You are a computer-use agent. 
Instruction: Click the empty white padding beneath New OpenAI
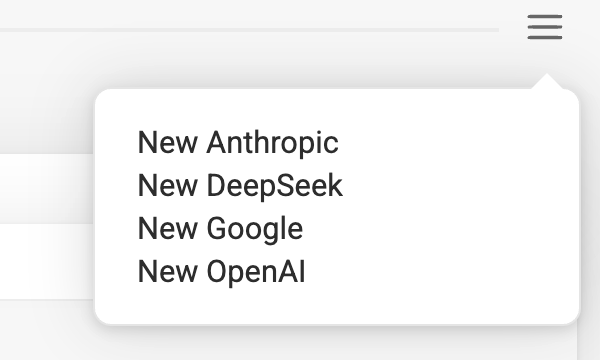click(x=337, y=305)
